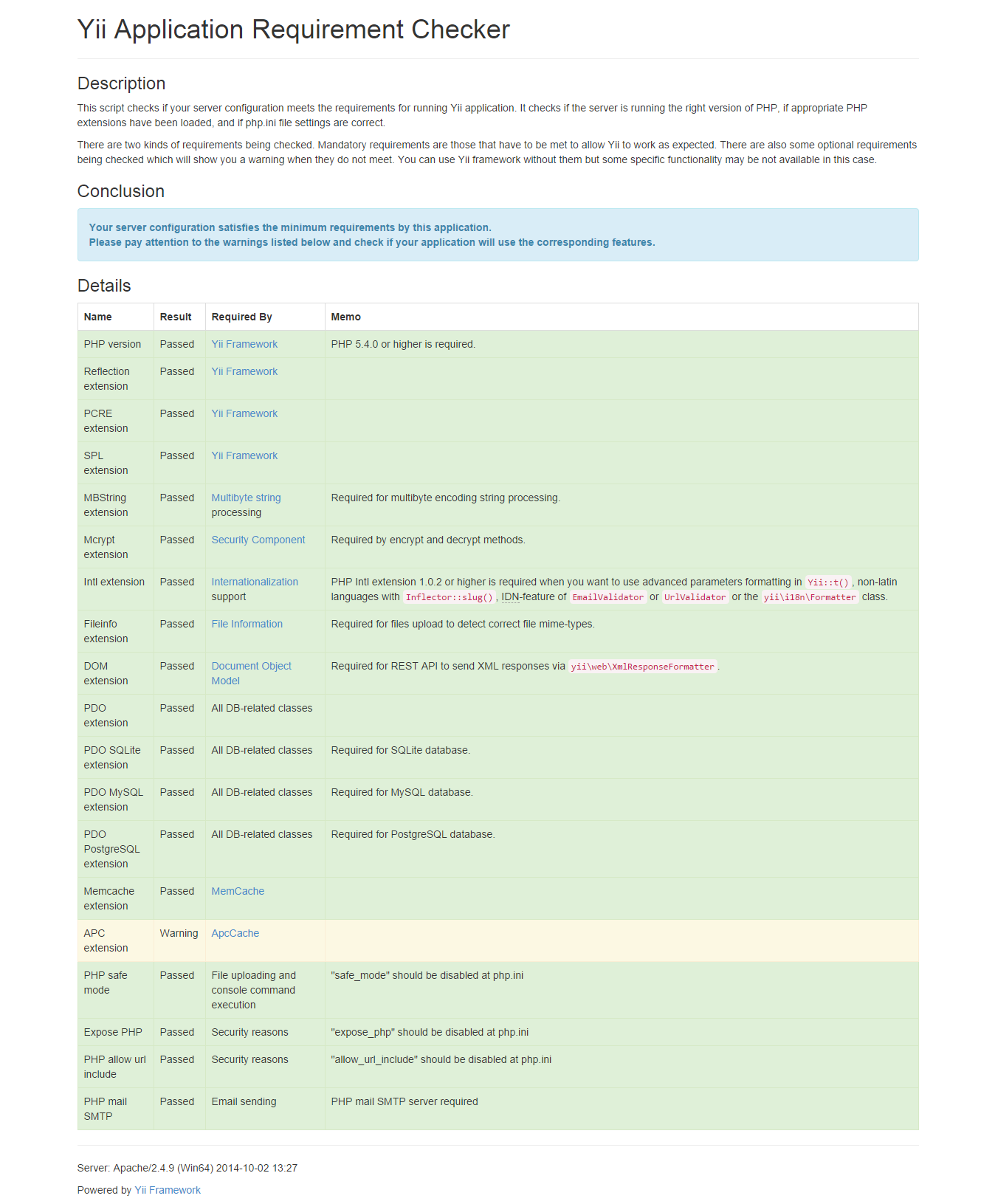Click the PDO MySQL extension name cell
The image size is (995, 1204).
(x=116, y=799)
